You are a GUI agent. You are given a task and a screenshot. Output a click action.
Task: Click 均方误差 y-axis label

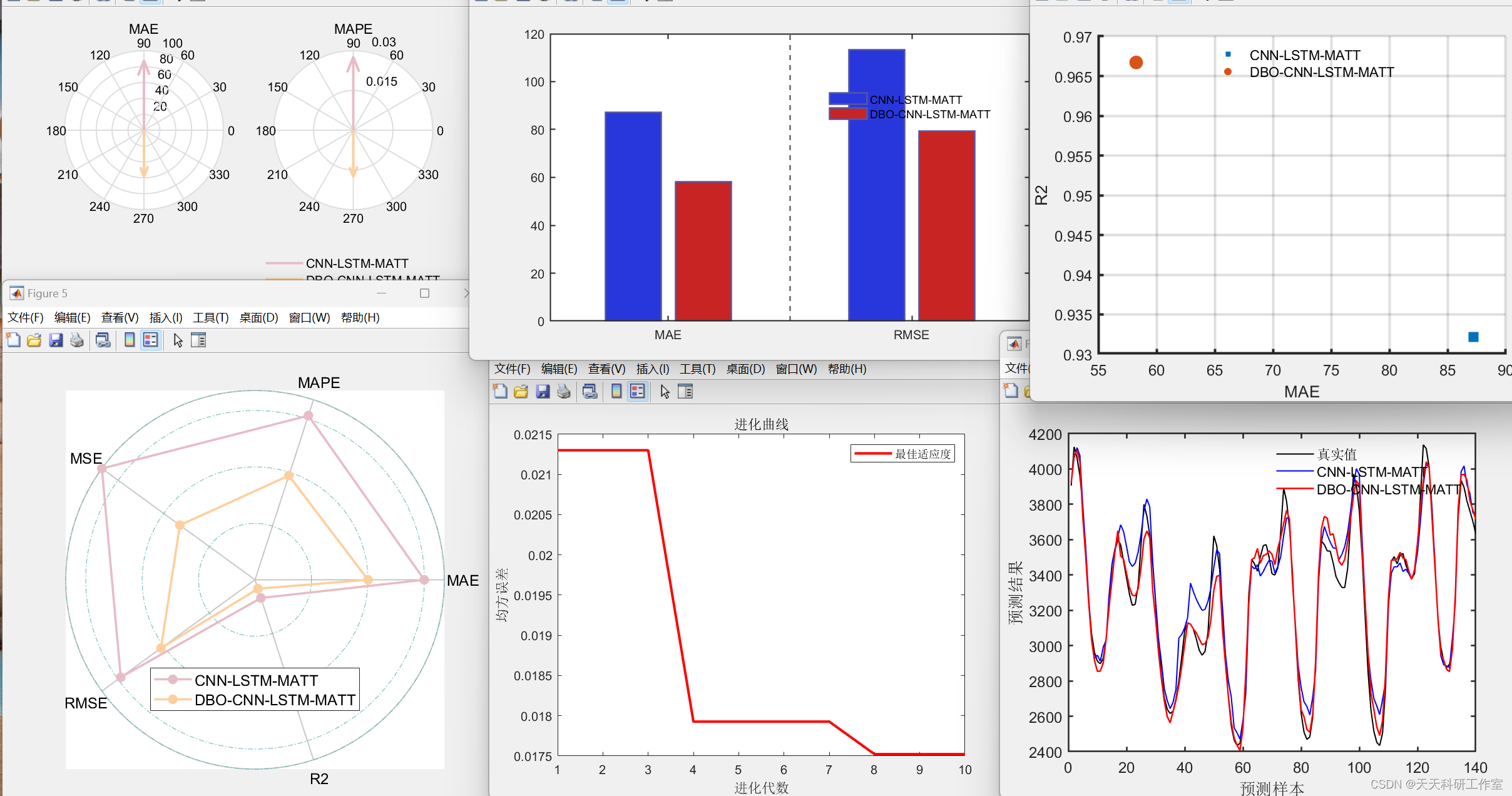click(501, 595)
